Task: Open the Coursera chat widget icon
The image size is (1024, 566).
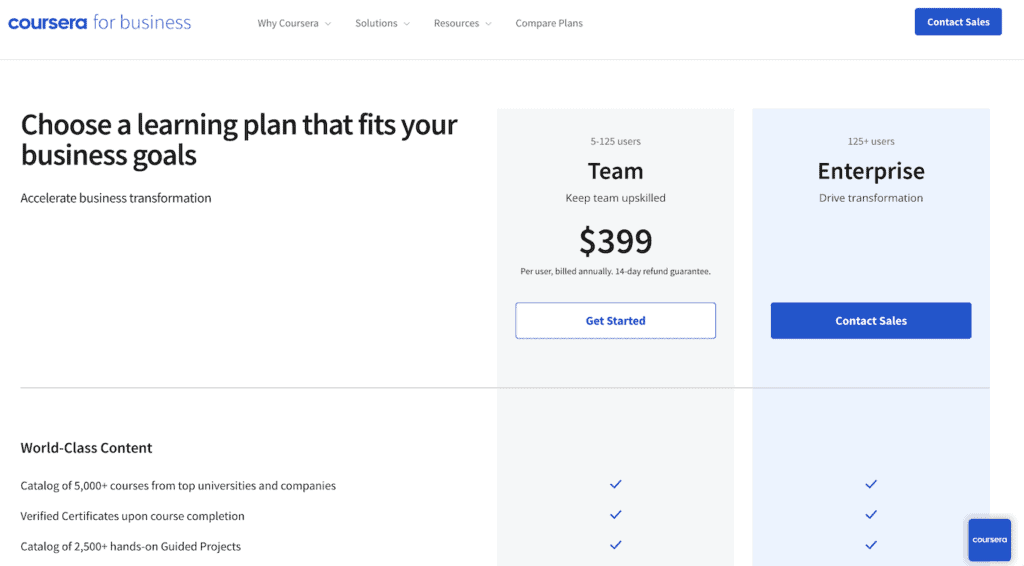Action: 989,540
